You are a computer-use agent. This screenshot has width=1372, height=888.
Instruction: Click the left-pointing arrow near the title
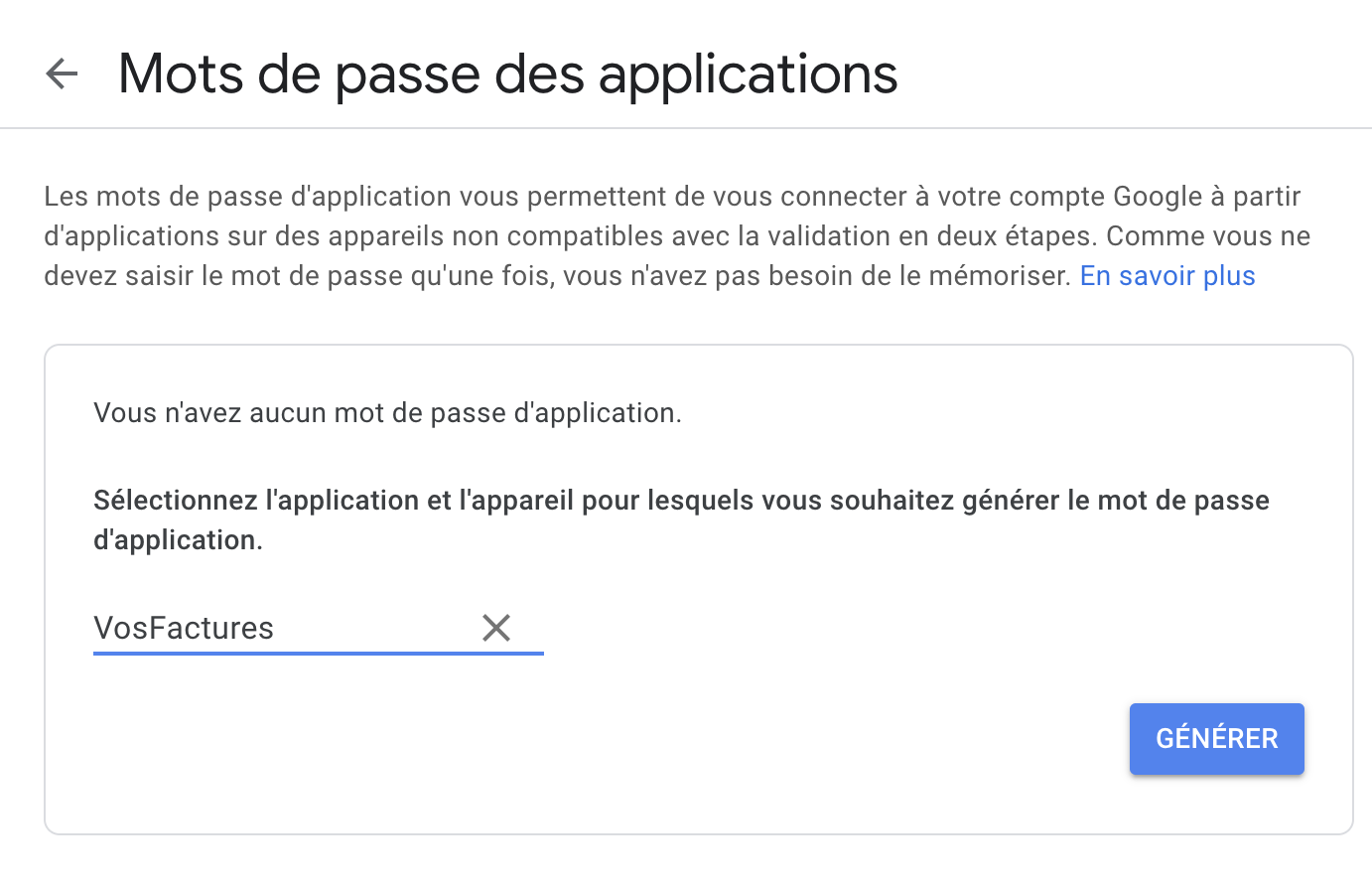[x=62, y=74]
